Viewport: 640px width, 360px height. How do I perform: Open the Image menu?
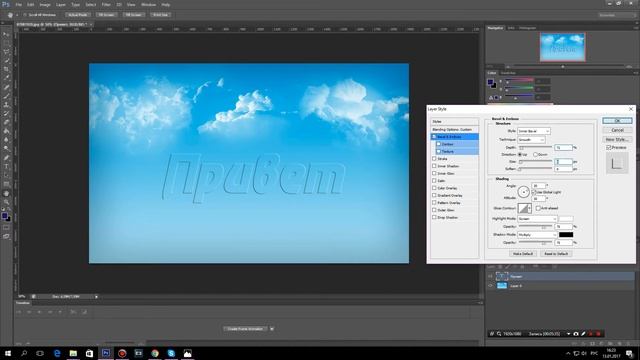[45, 4]
